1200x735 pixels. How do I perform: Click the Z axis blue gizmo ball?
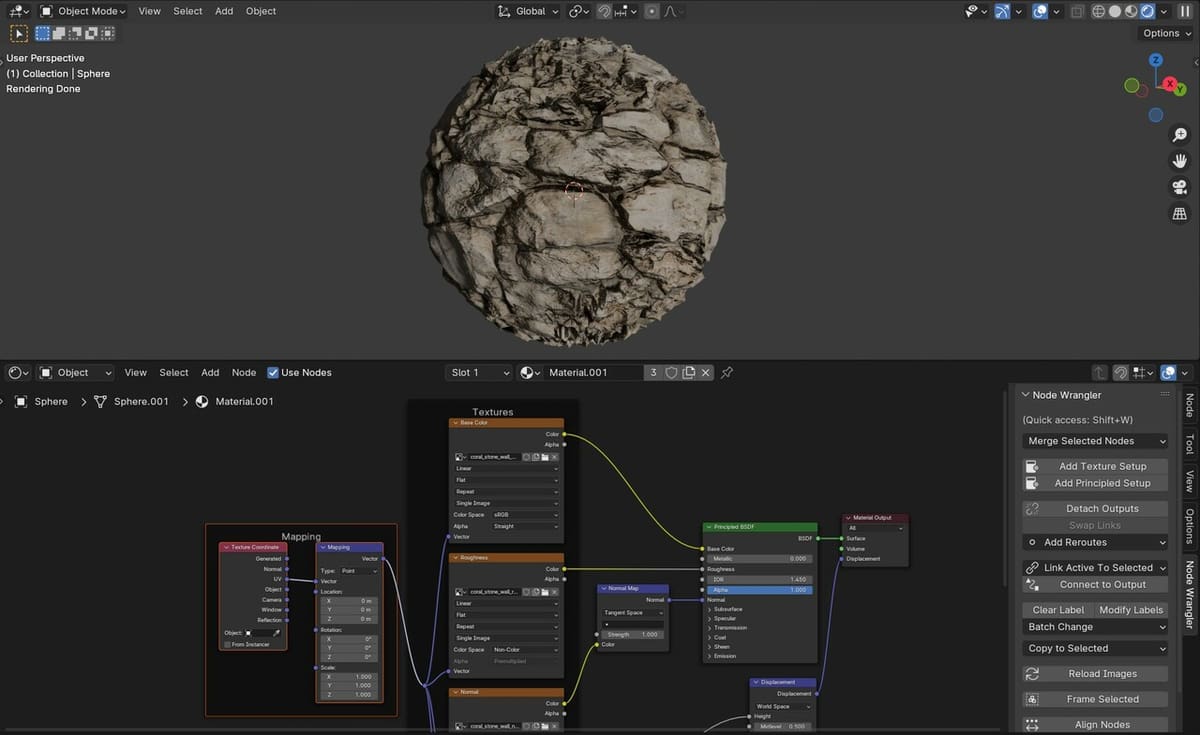pyautogui.click(x=1156, y=60)
